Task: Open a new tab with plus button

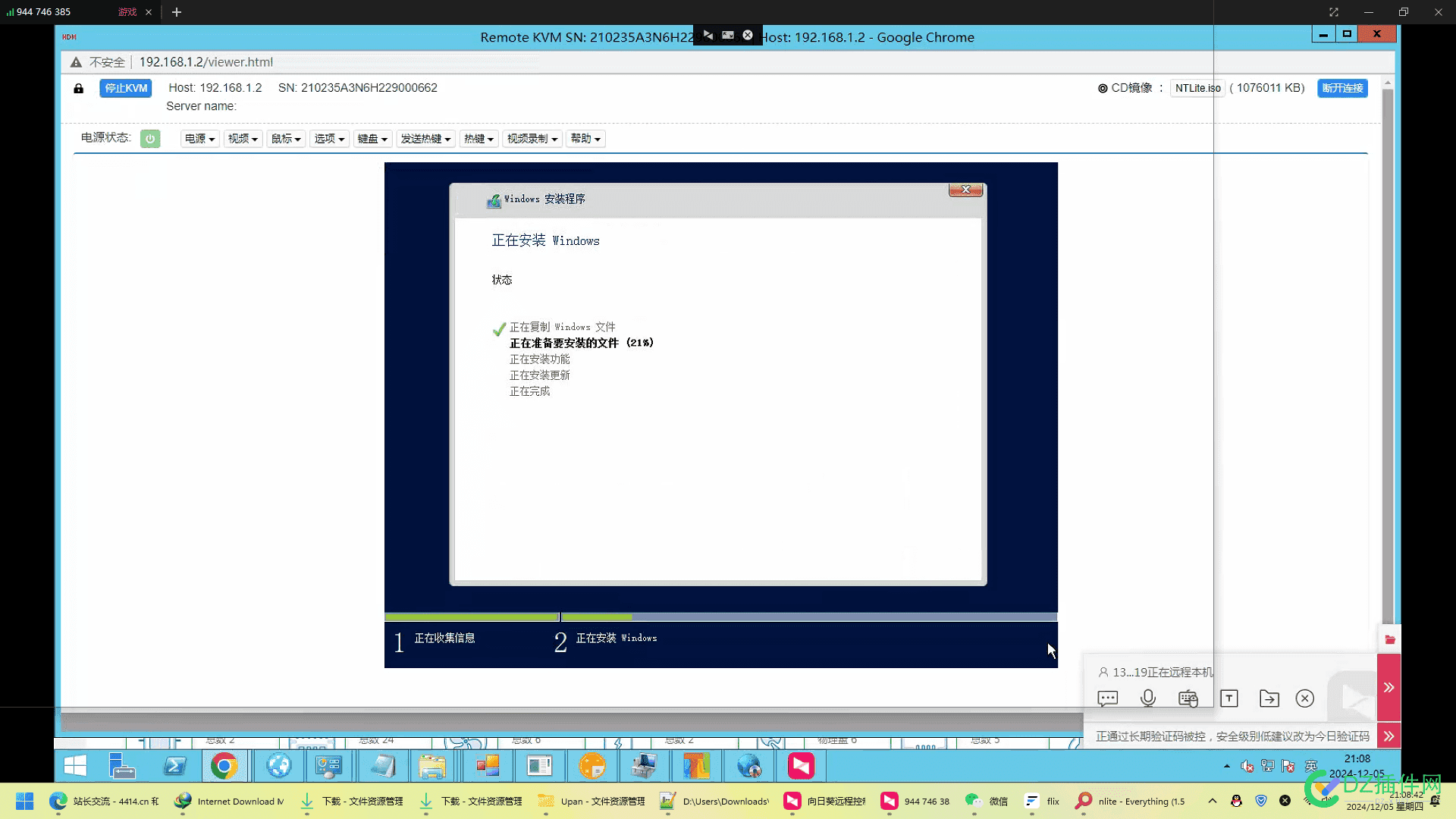Action: [x=177, y=12]
